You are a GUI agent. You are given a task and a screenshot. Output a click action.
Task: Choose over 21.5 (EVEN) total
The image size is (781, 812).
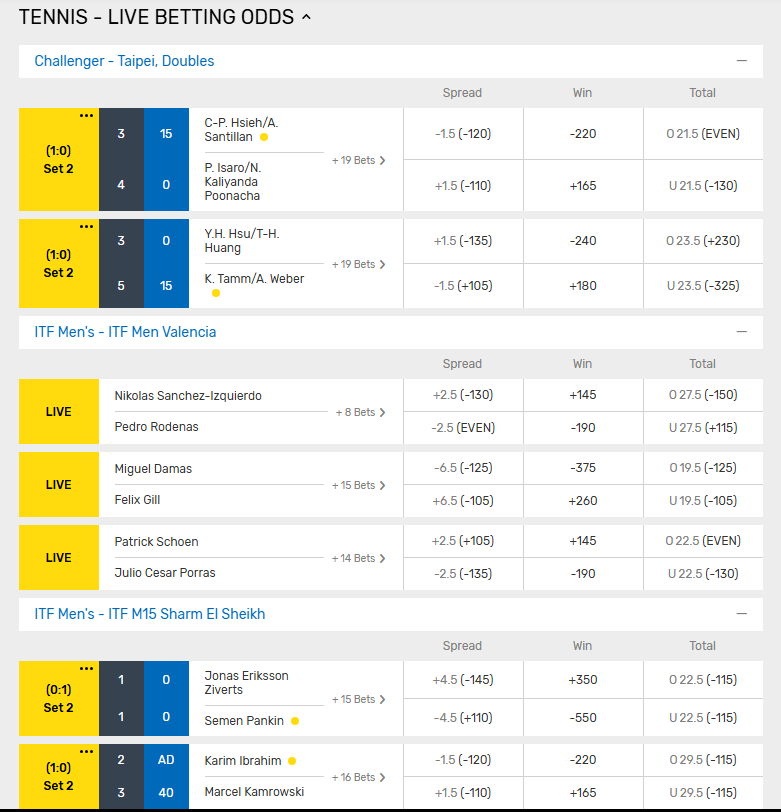pos(703,133)
